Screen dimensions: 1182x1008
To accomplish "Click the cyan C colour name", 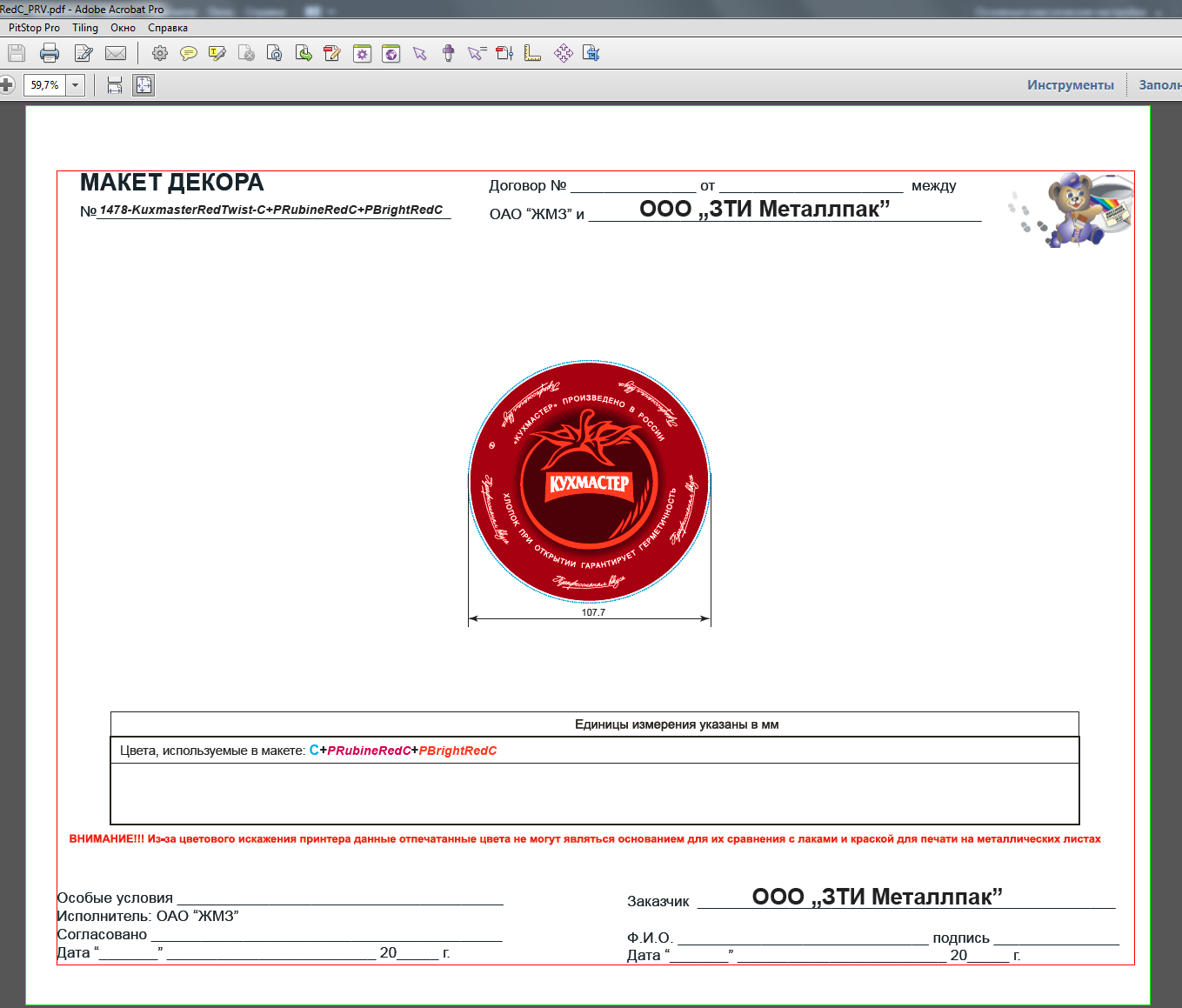I will 314,750.
